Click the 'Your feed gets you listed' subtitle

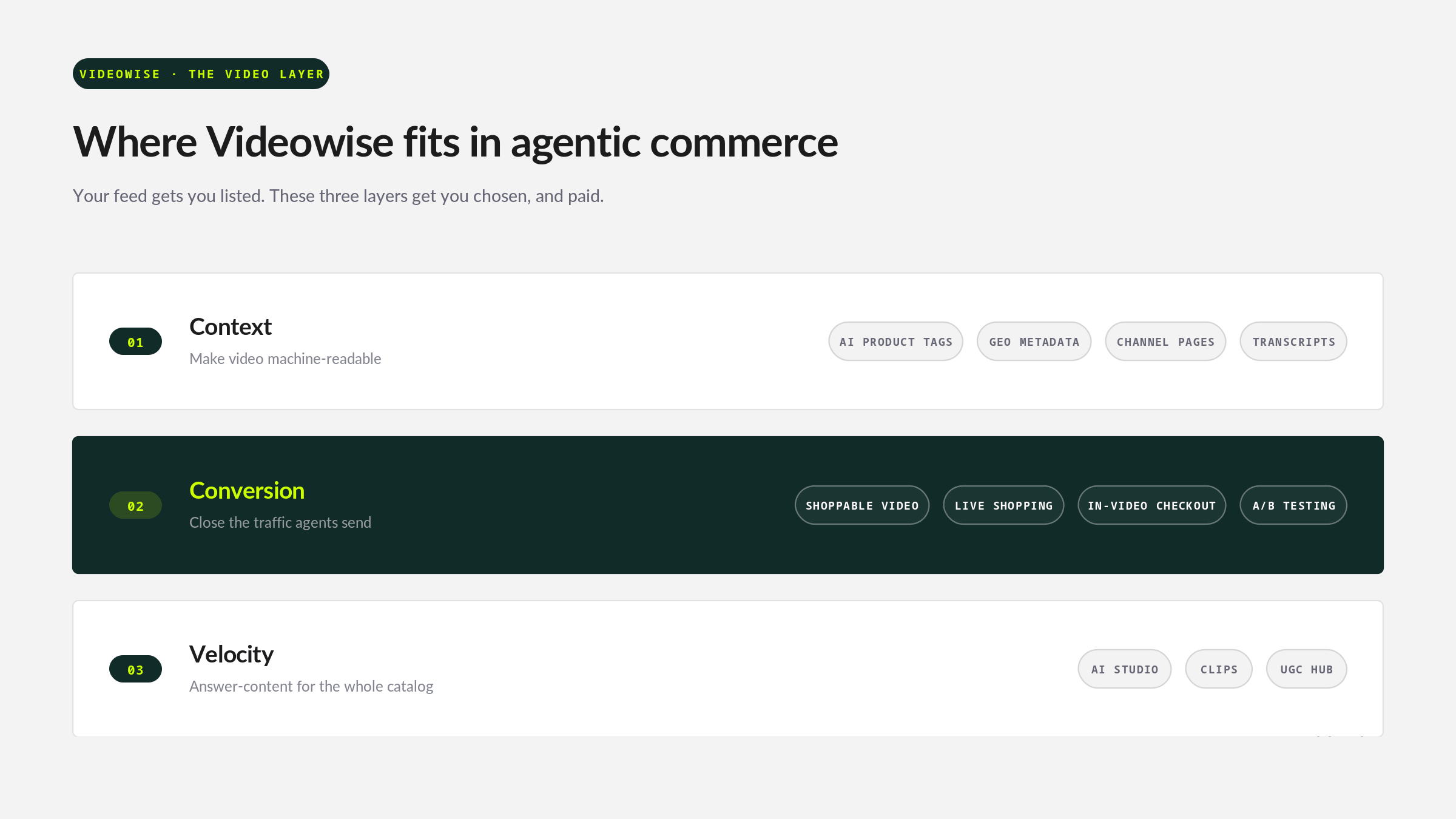coord(339,196)
